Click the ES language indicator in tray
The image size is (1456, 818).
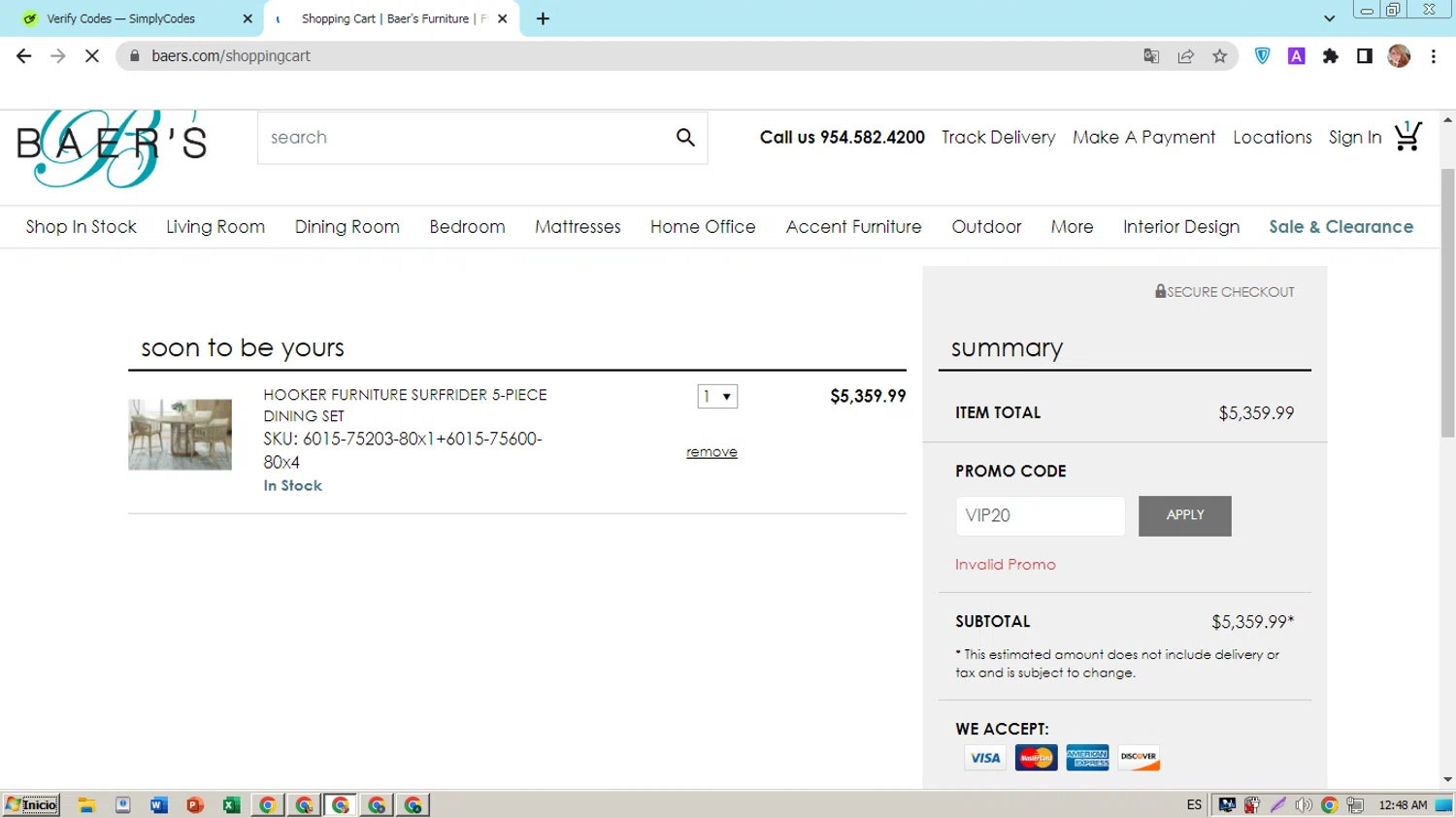[x=1194, y=805]
